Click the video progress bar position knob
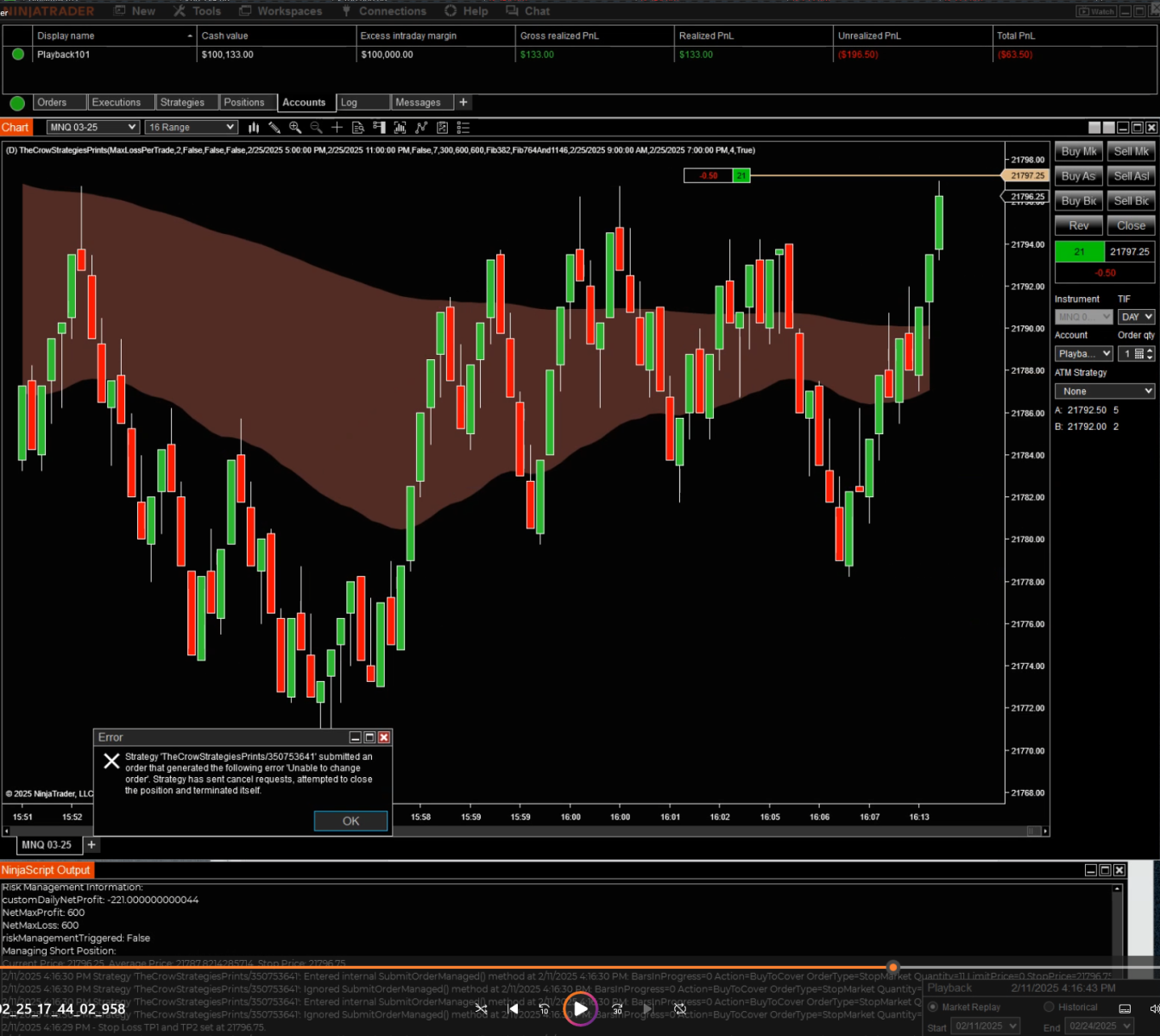This screenshot has height=1036, width=1160. coord(893,967)
